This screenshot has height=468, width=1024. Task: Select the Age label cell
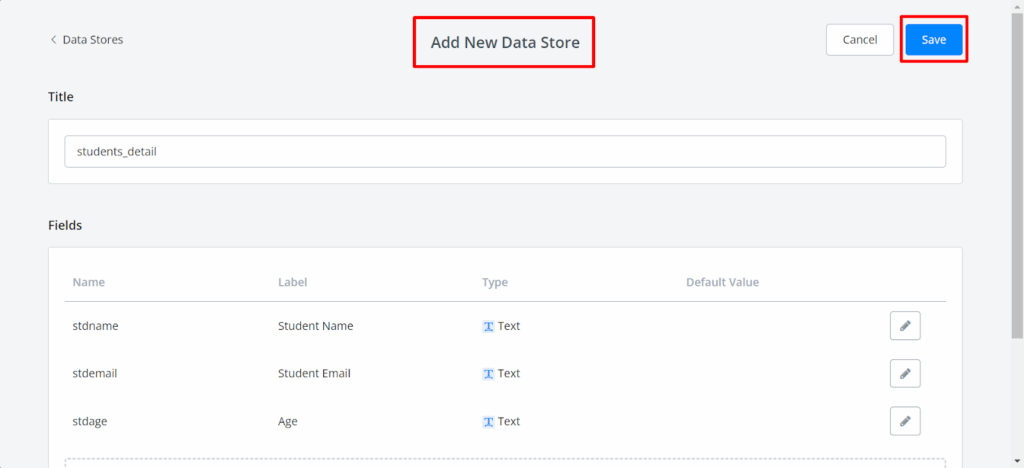pos(288,421)
